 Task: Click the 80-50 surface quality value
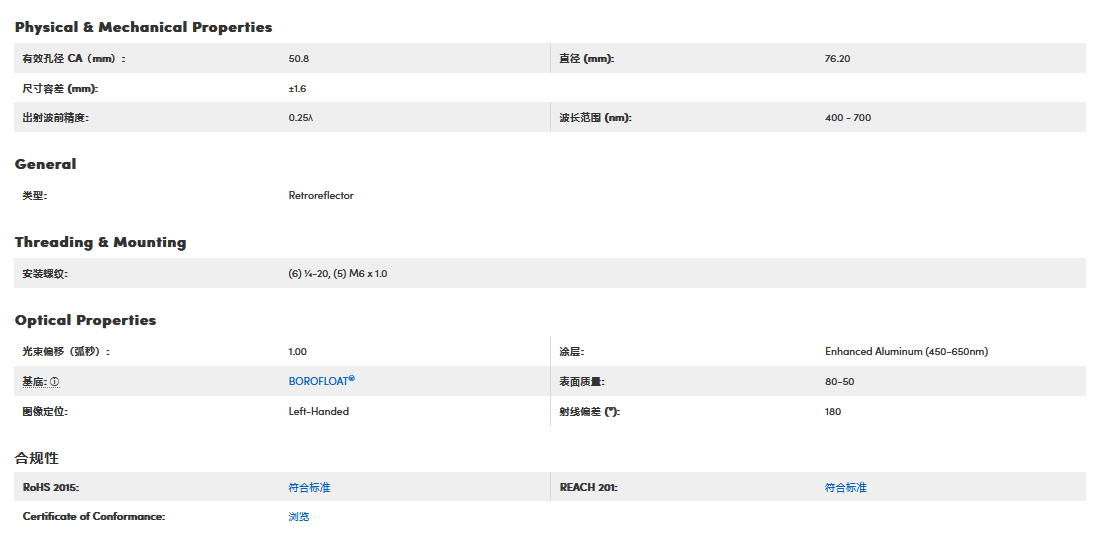[x=839, y=382]
